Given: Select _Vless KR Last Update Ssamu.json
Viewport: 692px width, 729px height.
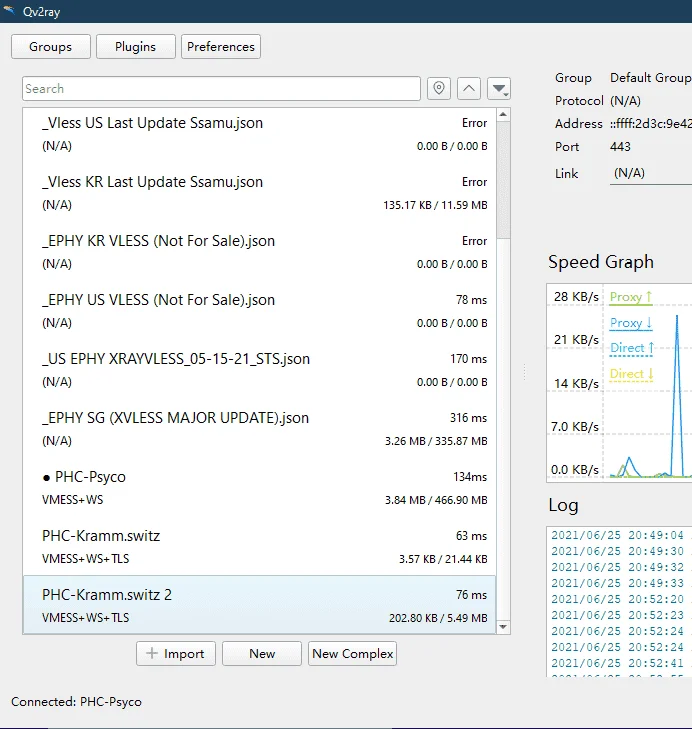Looking at the screenshot, I should click(260, 193).
